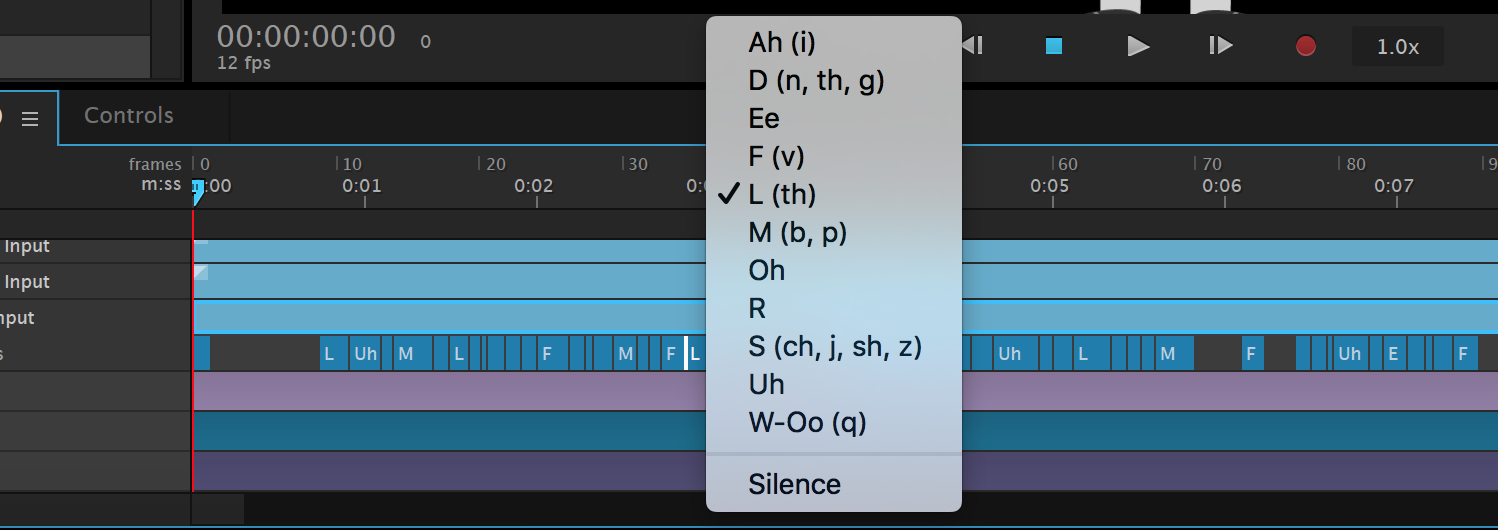
Task: Open the 1.0x playback speed dropdown
Action: [1397, 47]
